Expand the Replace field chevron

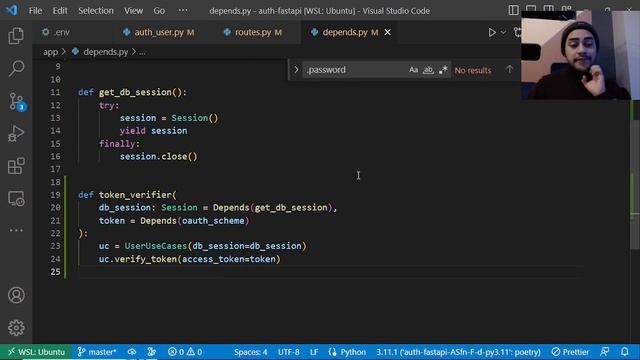click(x=296, y=70)
